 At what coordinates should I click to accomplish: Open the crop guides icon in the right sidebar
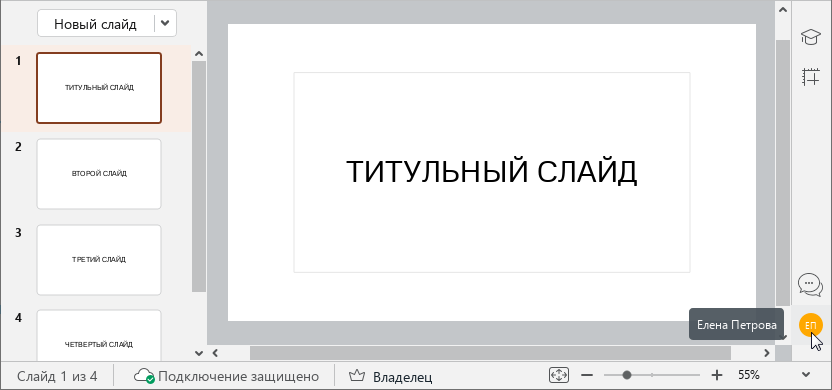point(811,77)
